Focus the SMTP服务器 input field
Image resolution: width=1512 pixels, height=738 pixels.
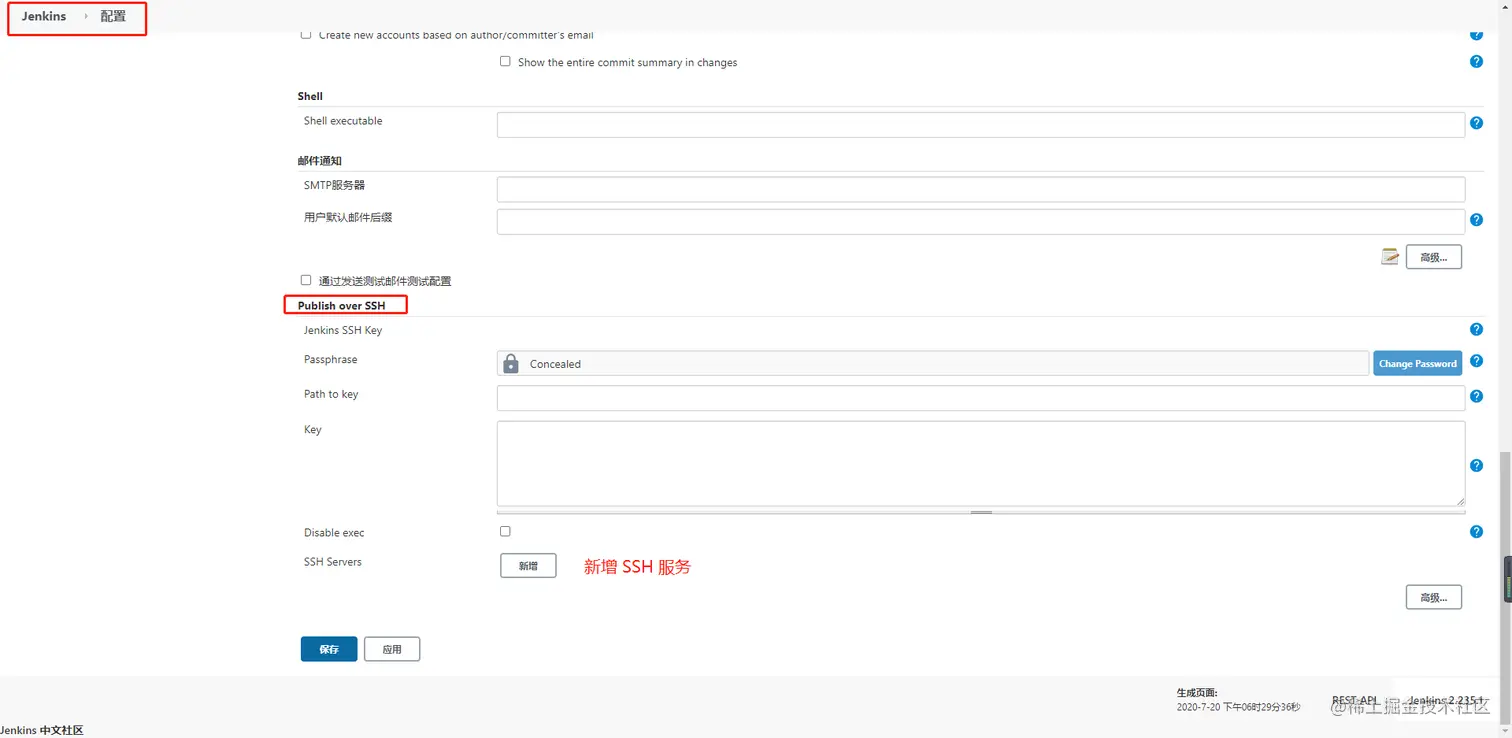coord(981,189)
